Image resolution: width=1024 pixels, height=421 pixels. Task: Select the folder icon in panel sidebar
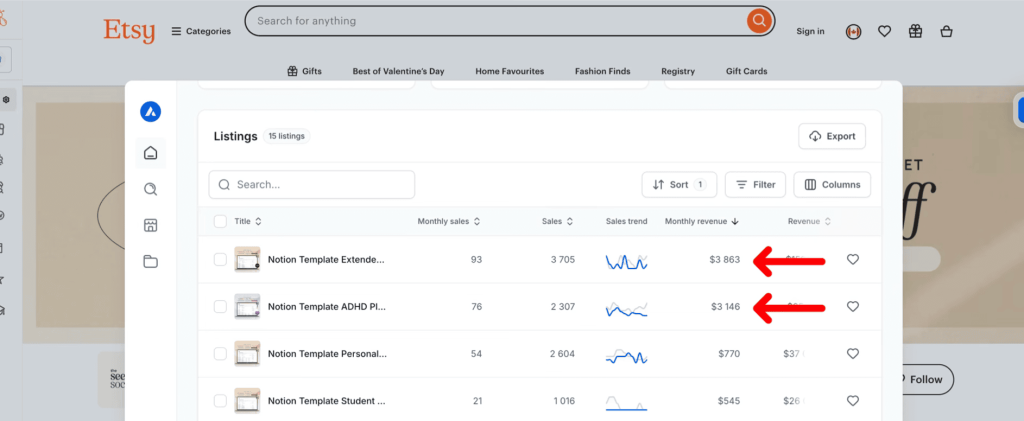151,262
